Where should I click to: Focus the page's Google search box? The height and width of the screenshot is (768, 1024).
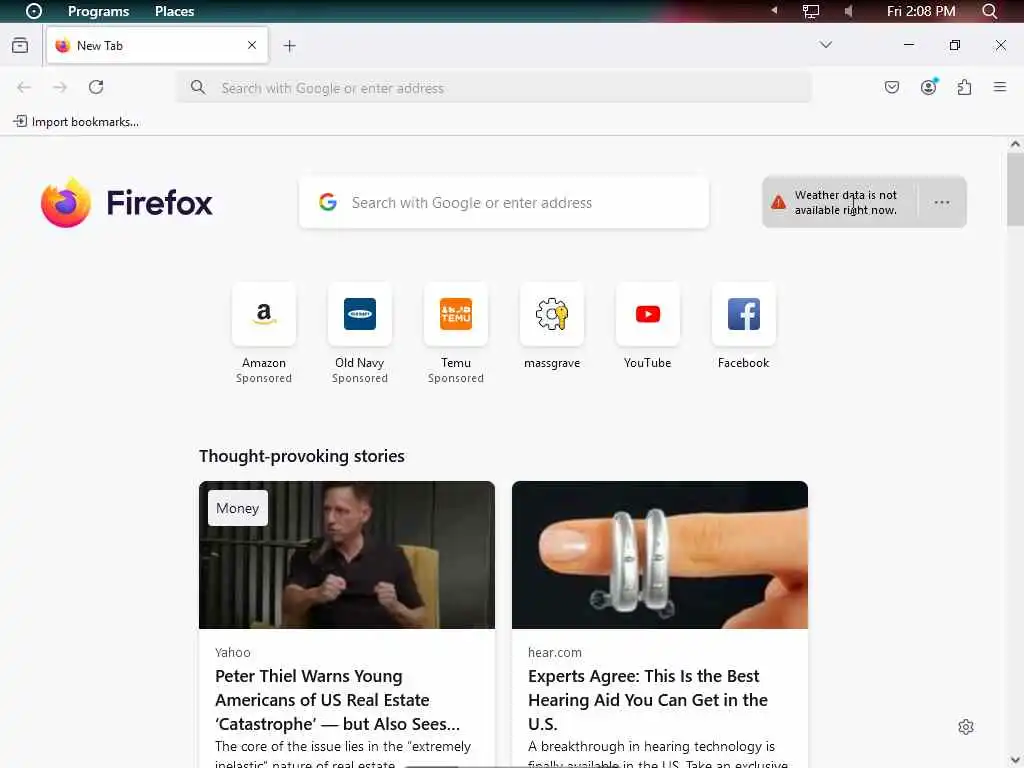(x=504, y=202)
